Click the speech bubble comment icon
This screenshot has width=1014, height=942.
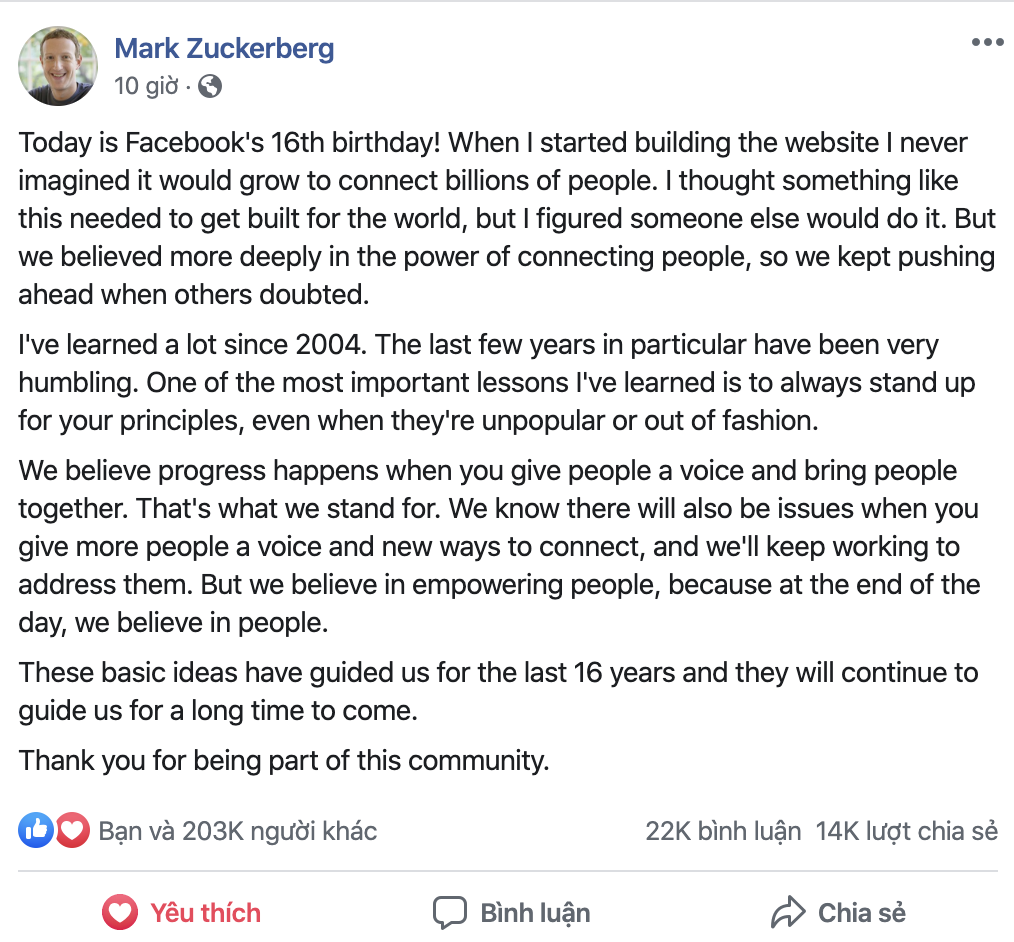point(449,912)
